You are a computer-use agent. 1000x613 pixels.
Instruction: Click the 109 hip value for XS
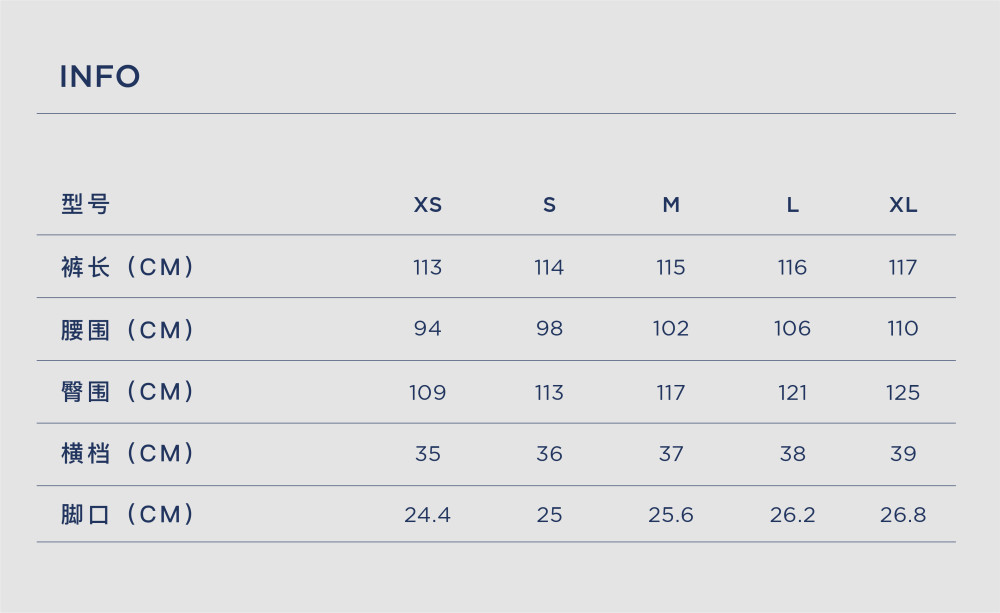tap(427, 392)
